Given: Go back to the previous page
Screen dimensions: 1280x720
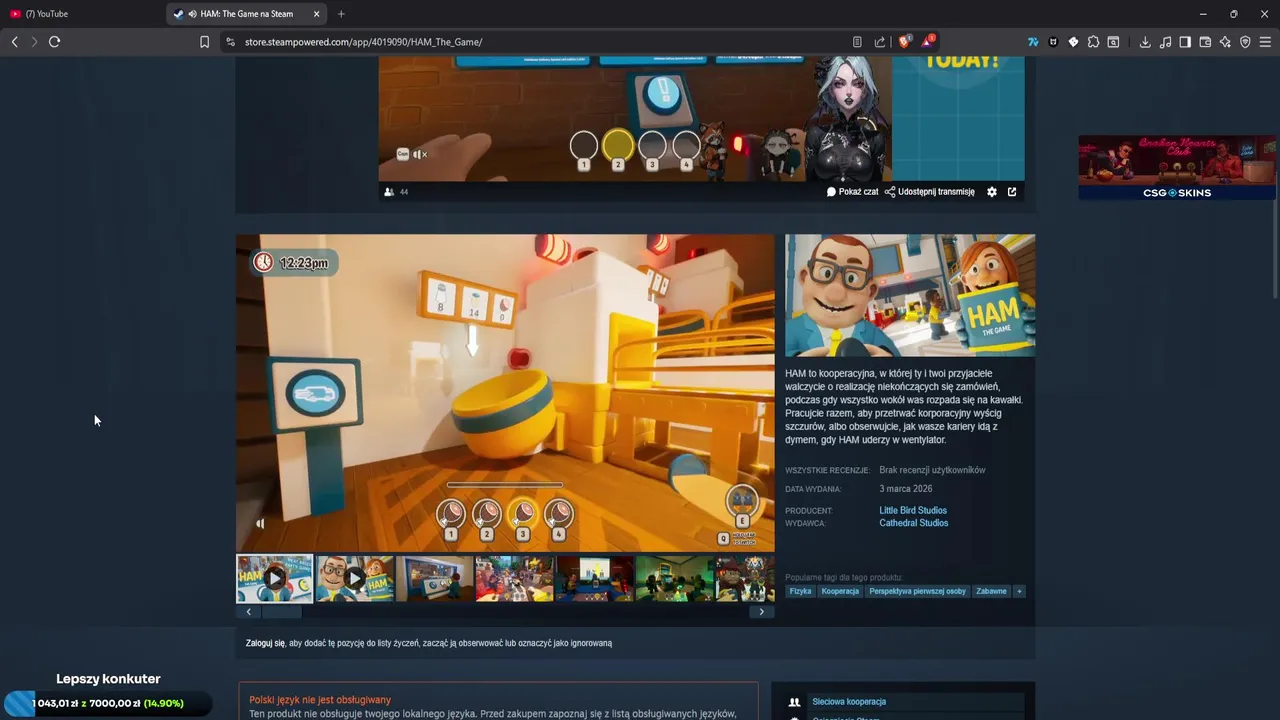Looking at the screenshot, I should (x=14, y=42).
